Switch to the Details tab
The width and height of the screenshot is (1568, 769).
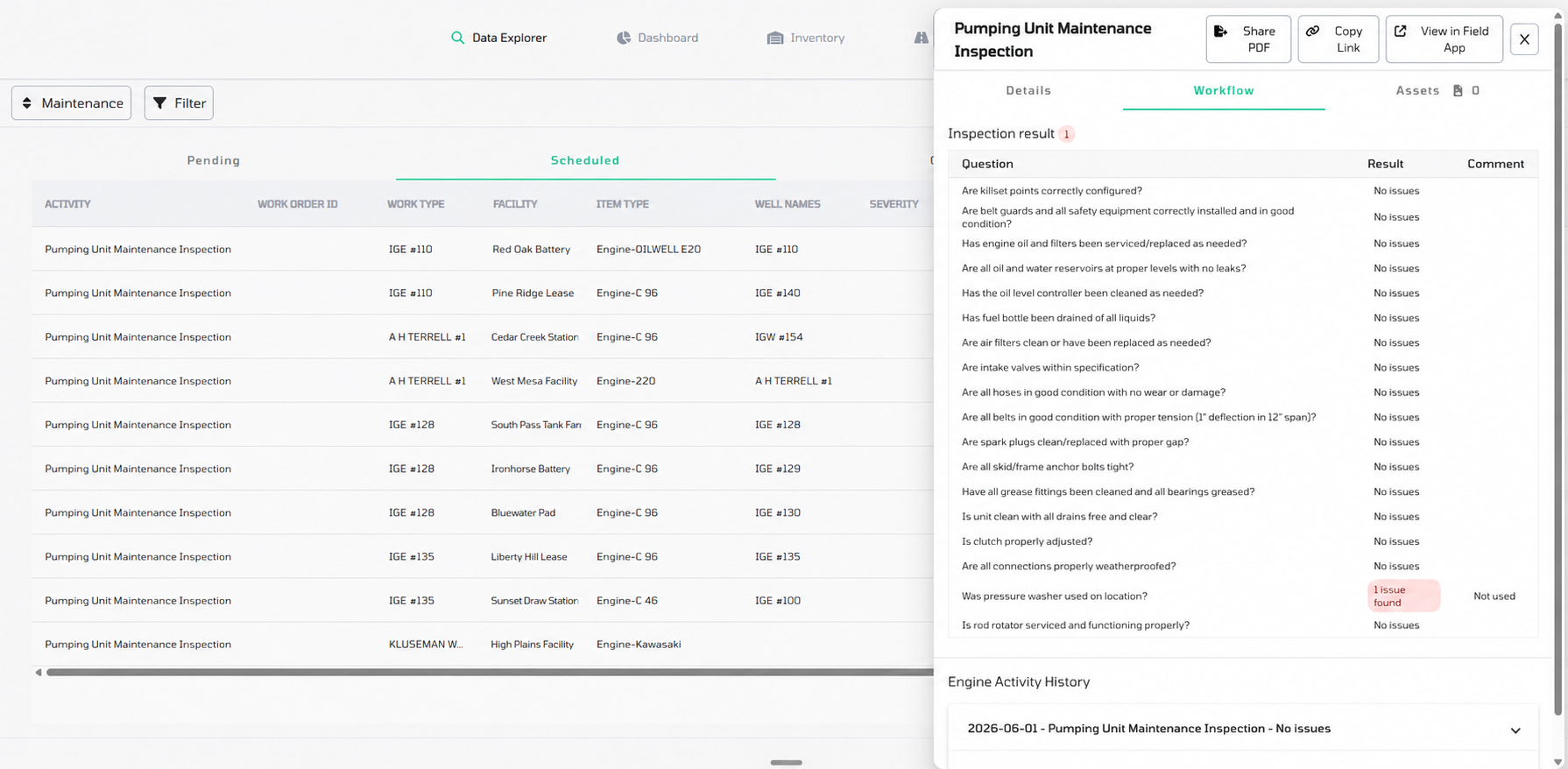pos(1028,90)
